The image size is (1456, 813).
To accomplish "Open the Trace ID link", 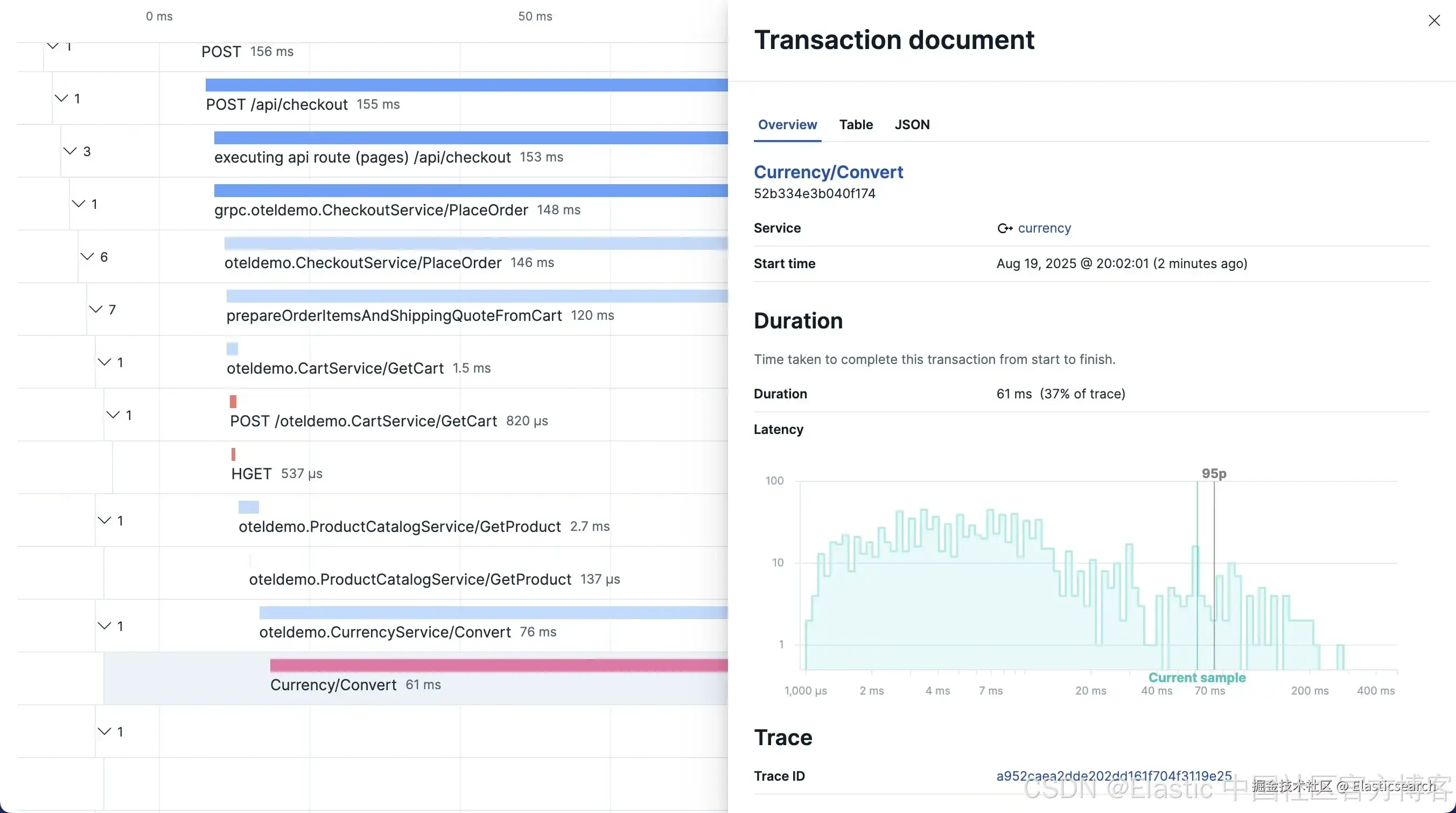I will point(1114,776).
